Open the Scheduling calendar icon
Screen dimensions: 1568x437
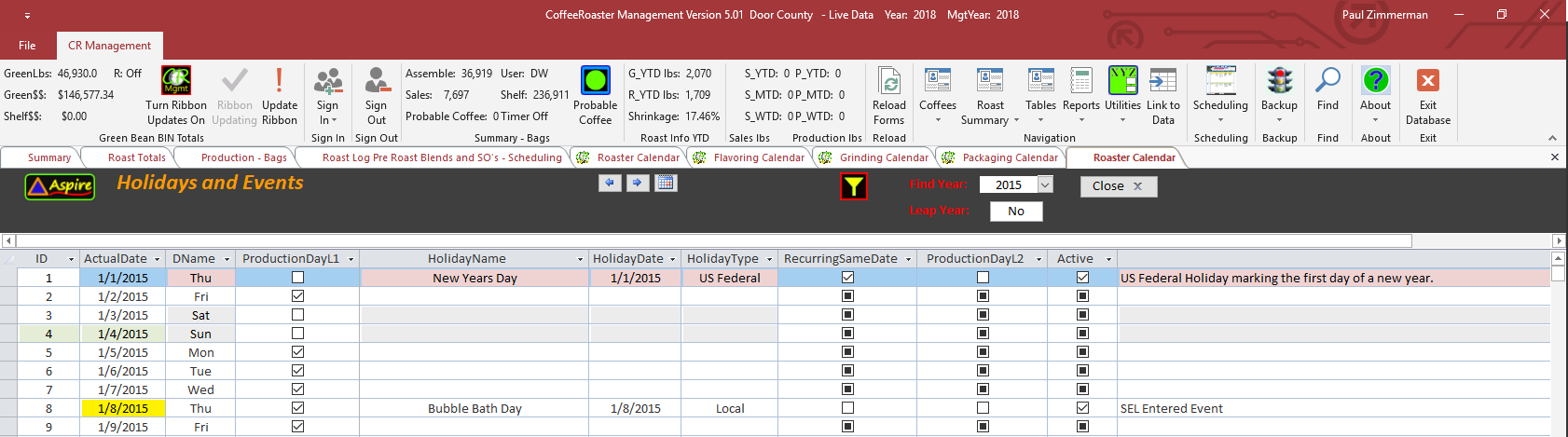click(1221, 80)
